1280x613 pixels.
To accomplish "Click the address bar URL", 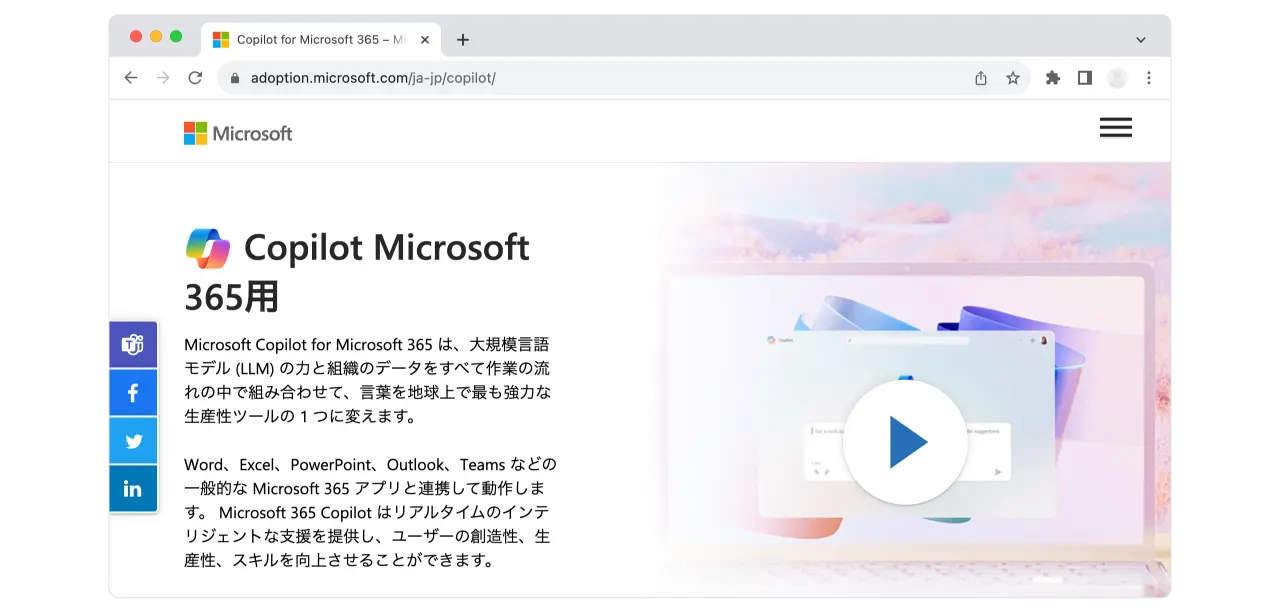I will click(x=373, y=78).
